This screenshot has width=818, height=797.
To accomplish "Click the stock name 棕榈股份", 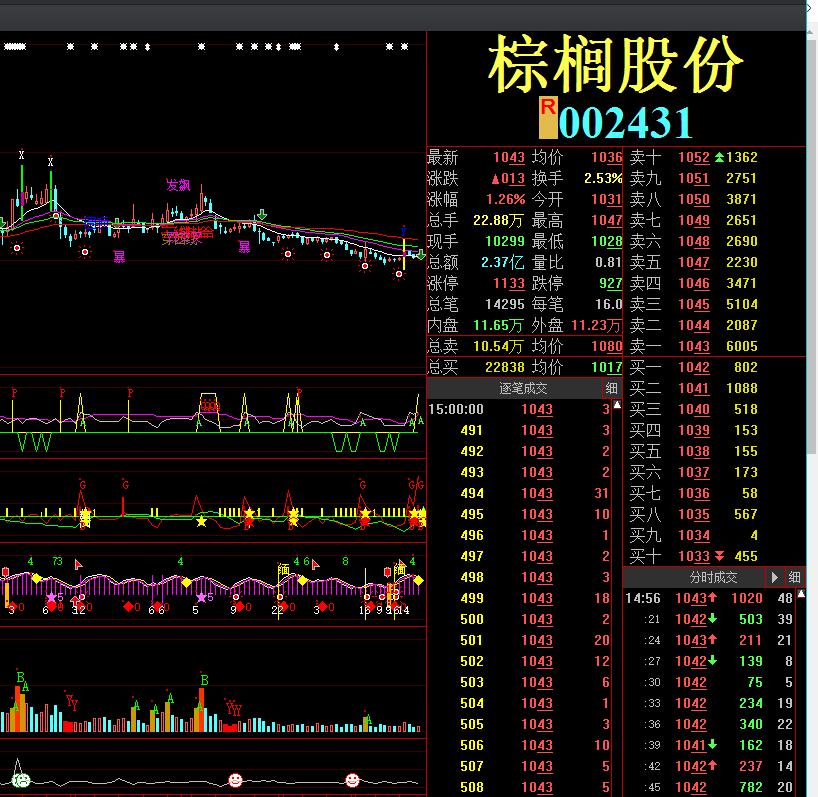I will point(616,65).
